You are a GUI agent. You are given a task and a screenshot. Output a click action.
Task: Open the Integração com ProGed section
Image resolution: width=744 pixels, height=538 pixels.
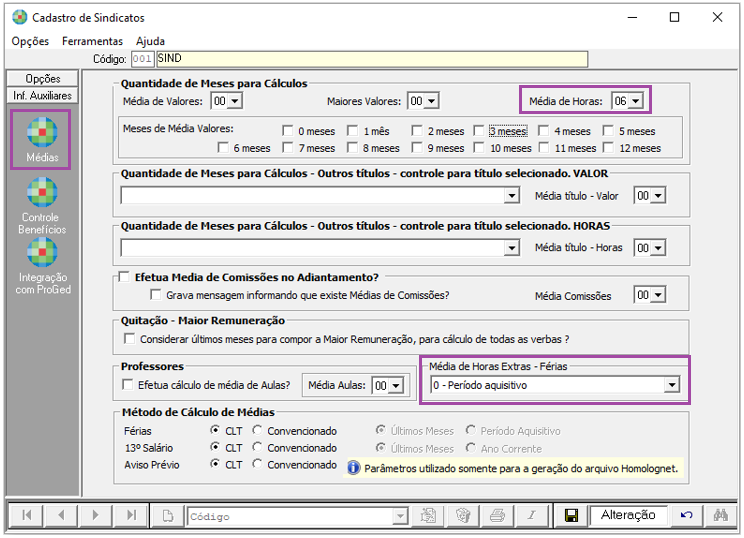43,266
